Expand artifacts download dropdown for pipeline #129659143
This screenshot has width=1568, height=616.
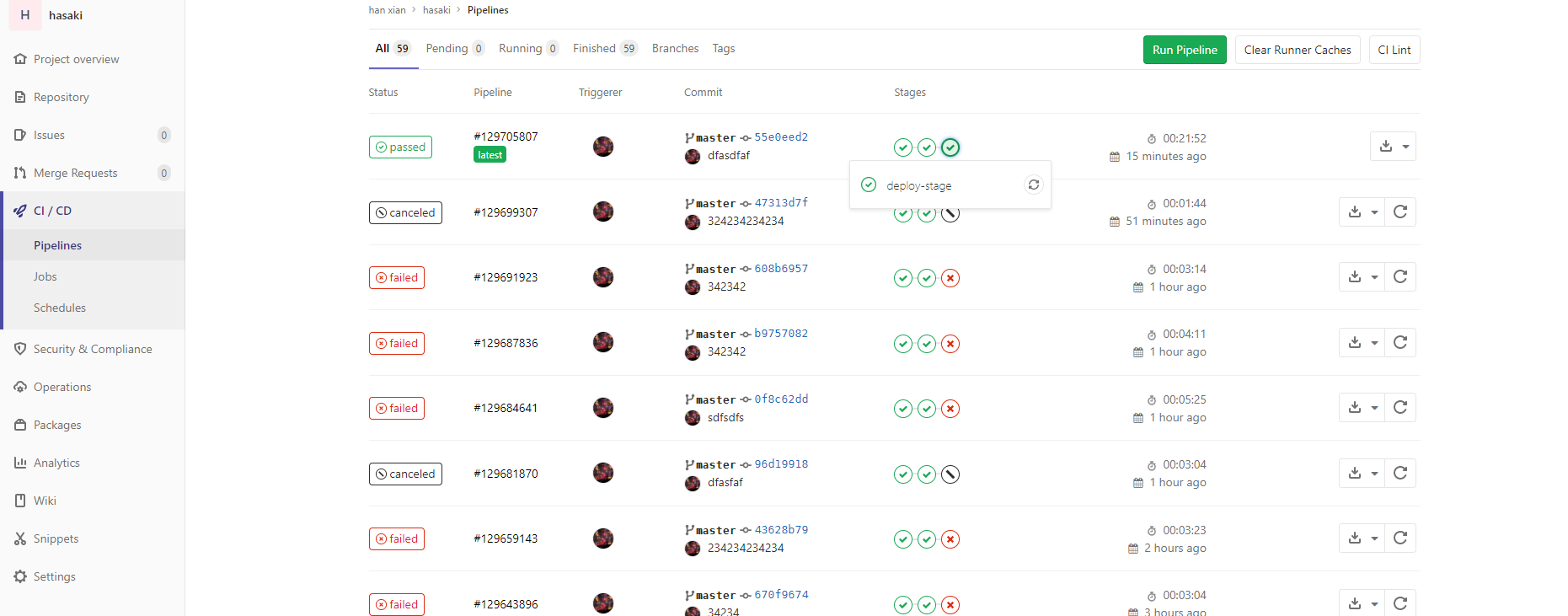1362,538
